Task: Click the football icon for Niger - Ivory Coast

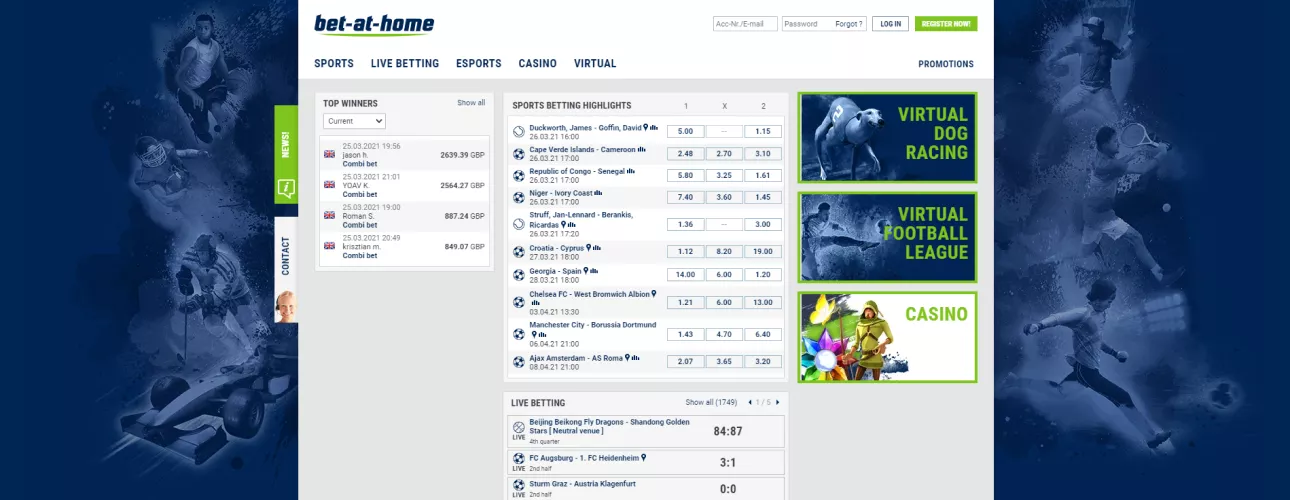Action: click(x=518, y=198)
